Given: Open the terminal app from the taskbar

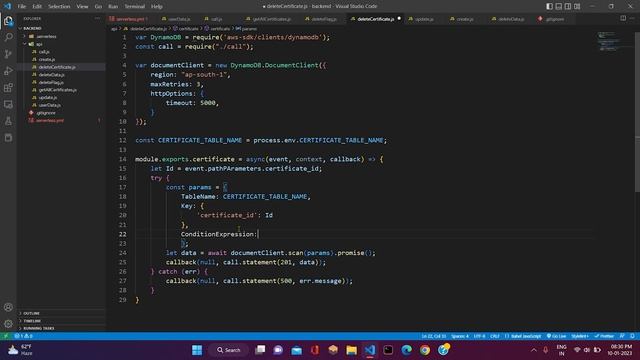Looking at the screenshot, I should click(388, 350).
